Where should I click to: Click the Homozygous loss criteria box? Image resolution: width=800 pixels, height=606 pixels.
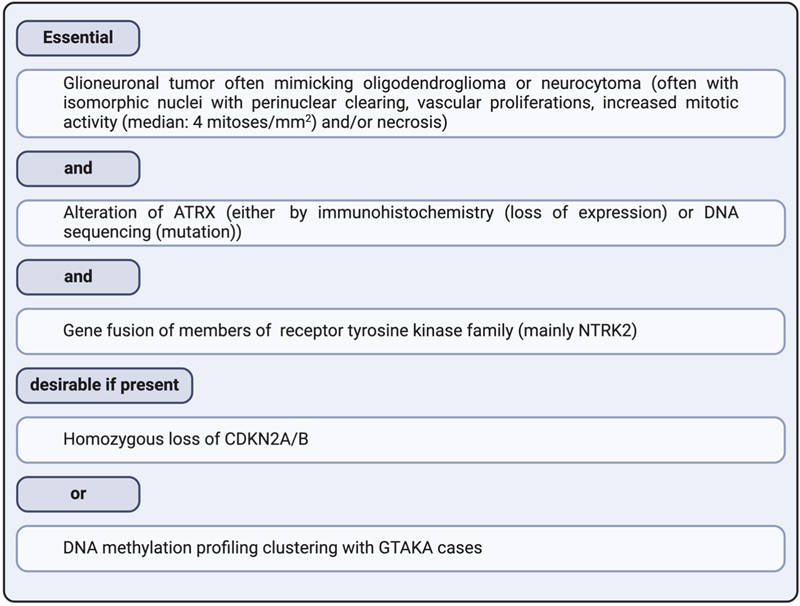399,438
